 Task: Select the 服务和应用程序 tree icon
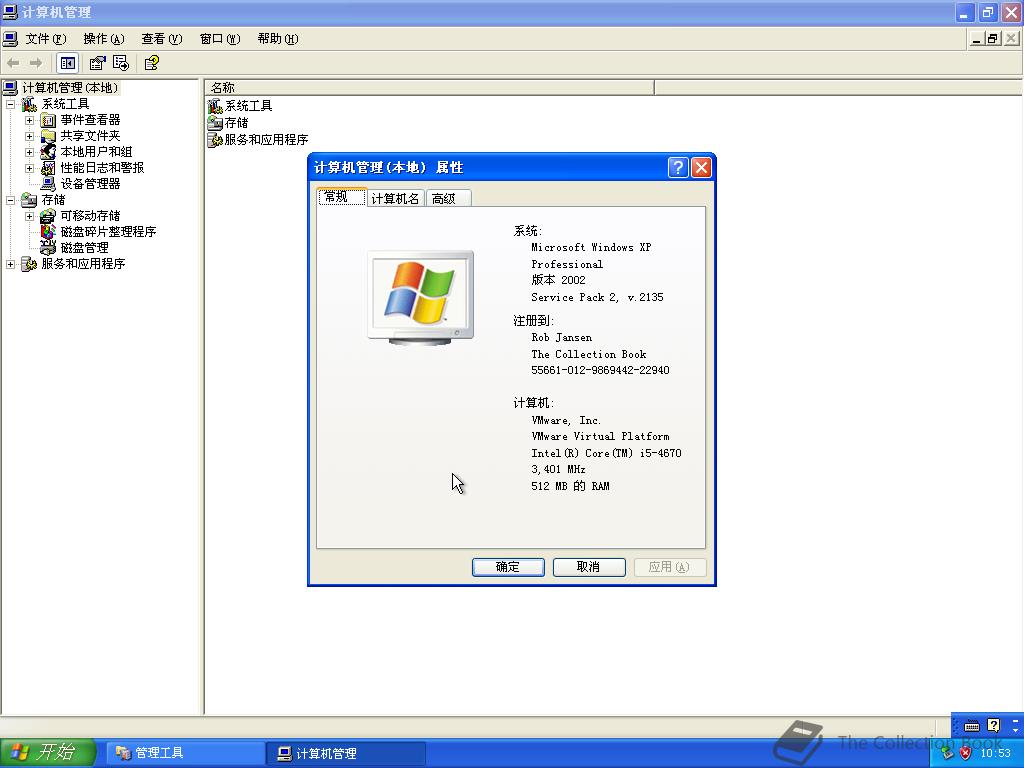point(29,264)
